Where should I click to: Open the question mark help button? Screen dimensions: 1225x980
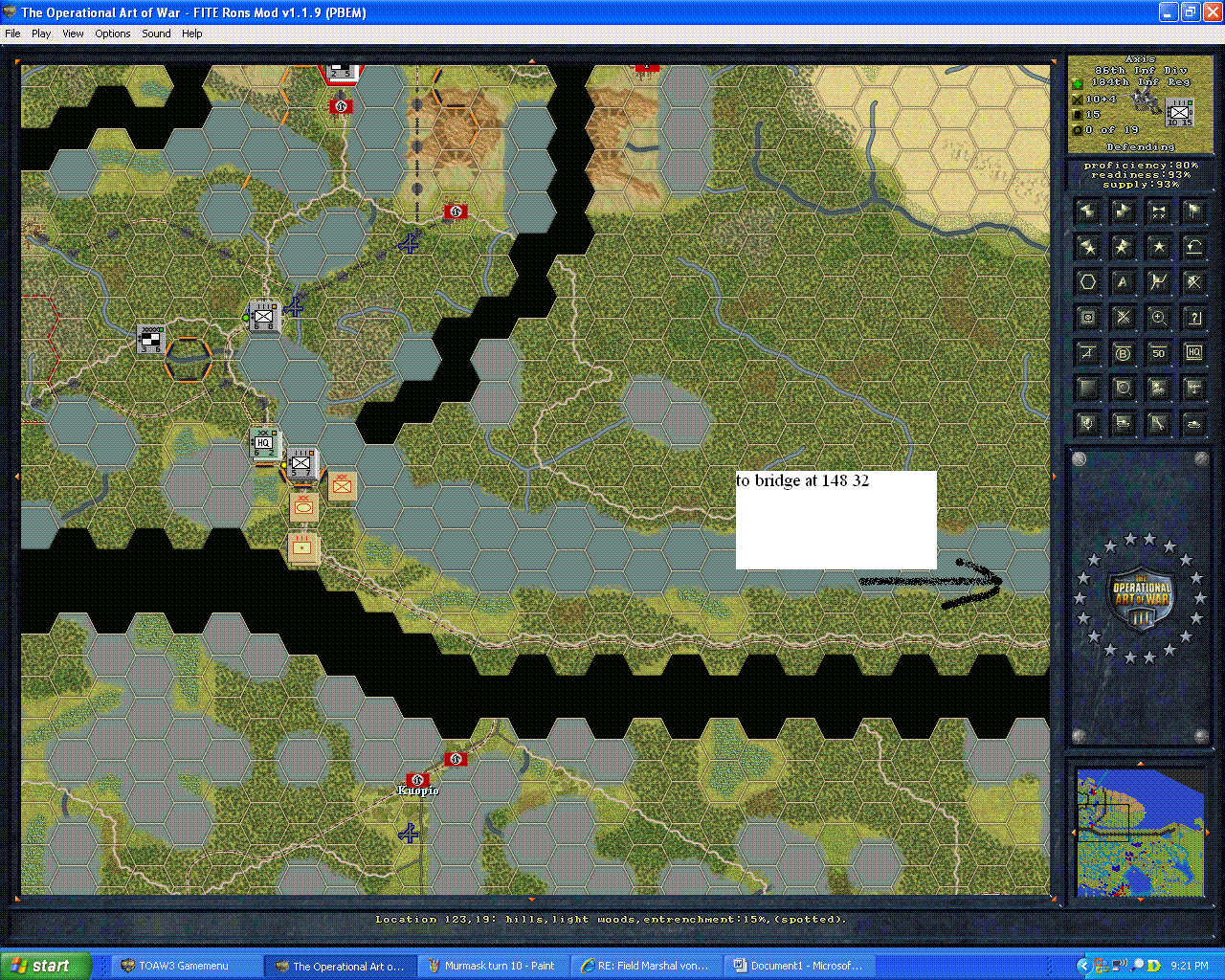tap(1193, 318)
